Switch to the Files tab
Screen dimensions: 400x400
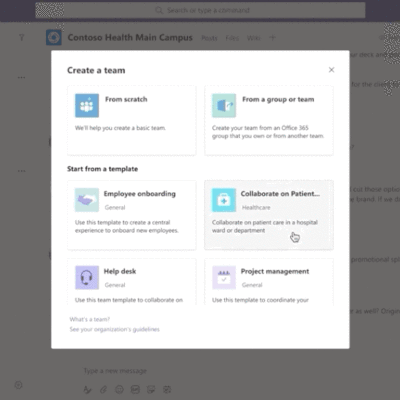click(232, 38)
